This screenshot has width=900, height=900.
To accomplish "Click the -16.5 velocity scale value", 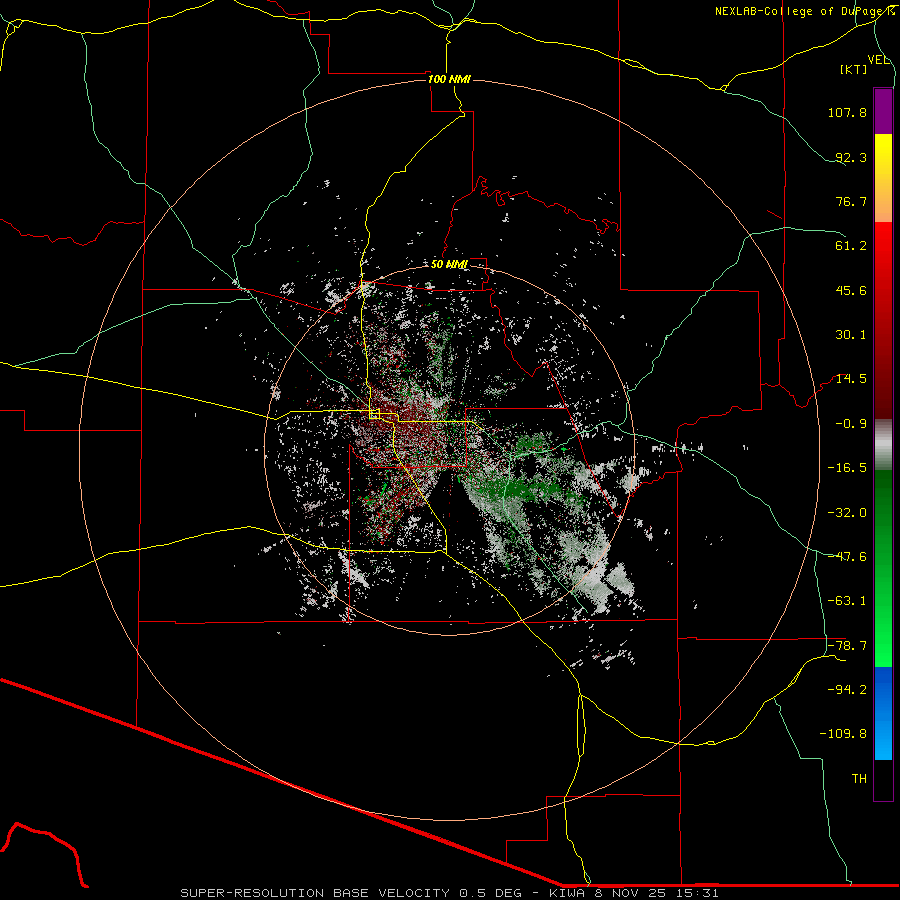I will 847,468.
